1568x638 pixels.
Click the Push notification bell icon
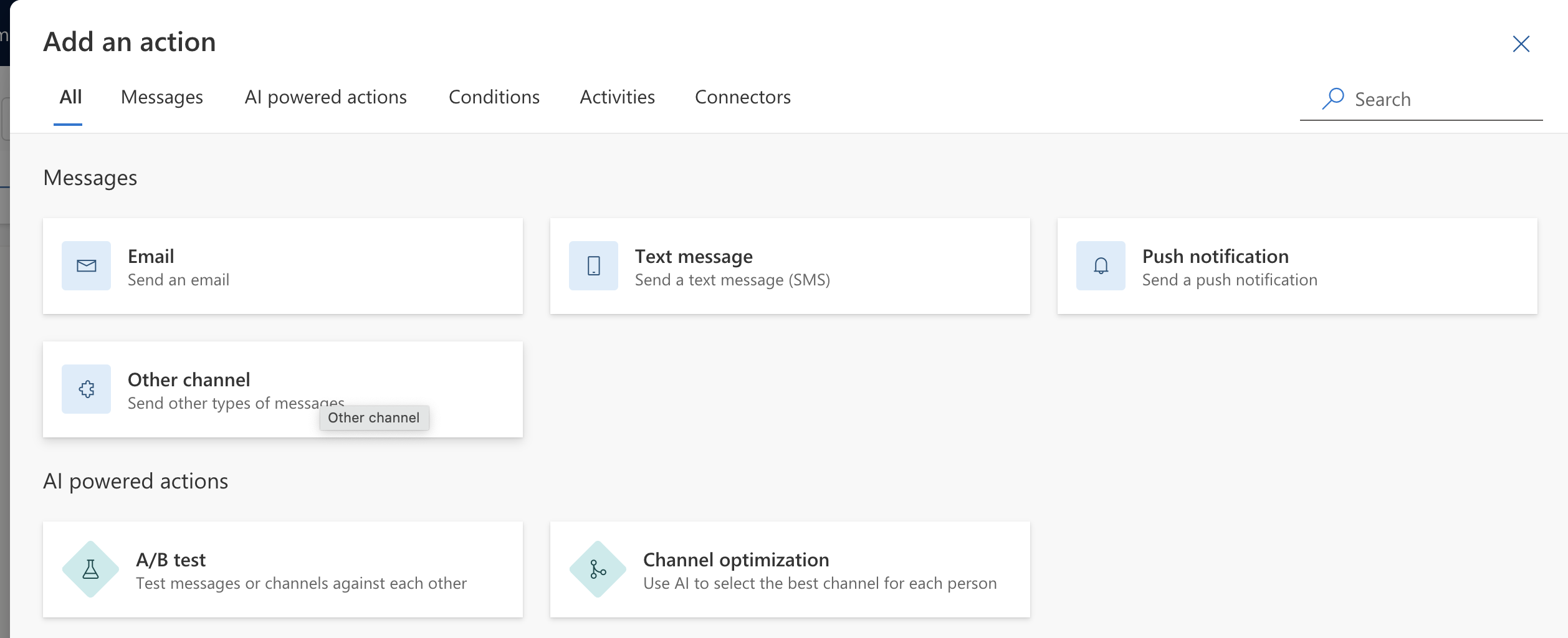[1101, 266]
